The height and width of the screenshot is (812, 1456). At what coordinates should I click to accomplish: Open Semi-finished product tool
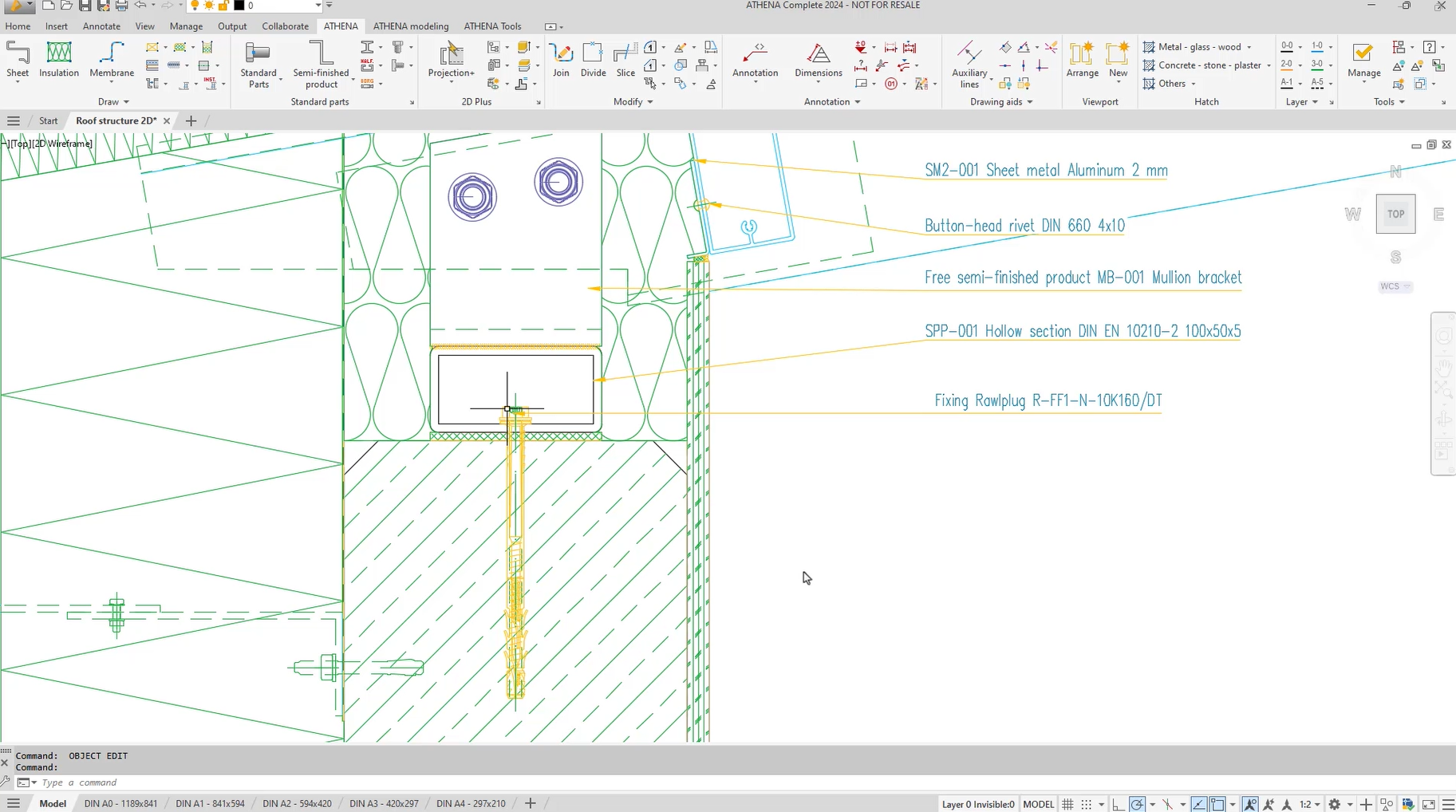321,64
